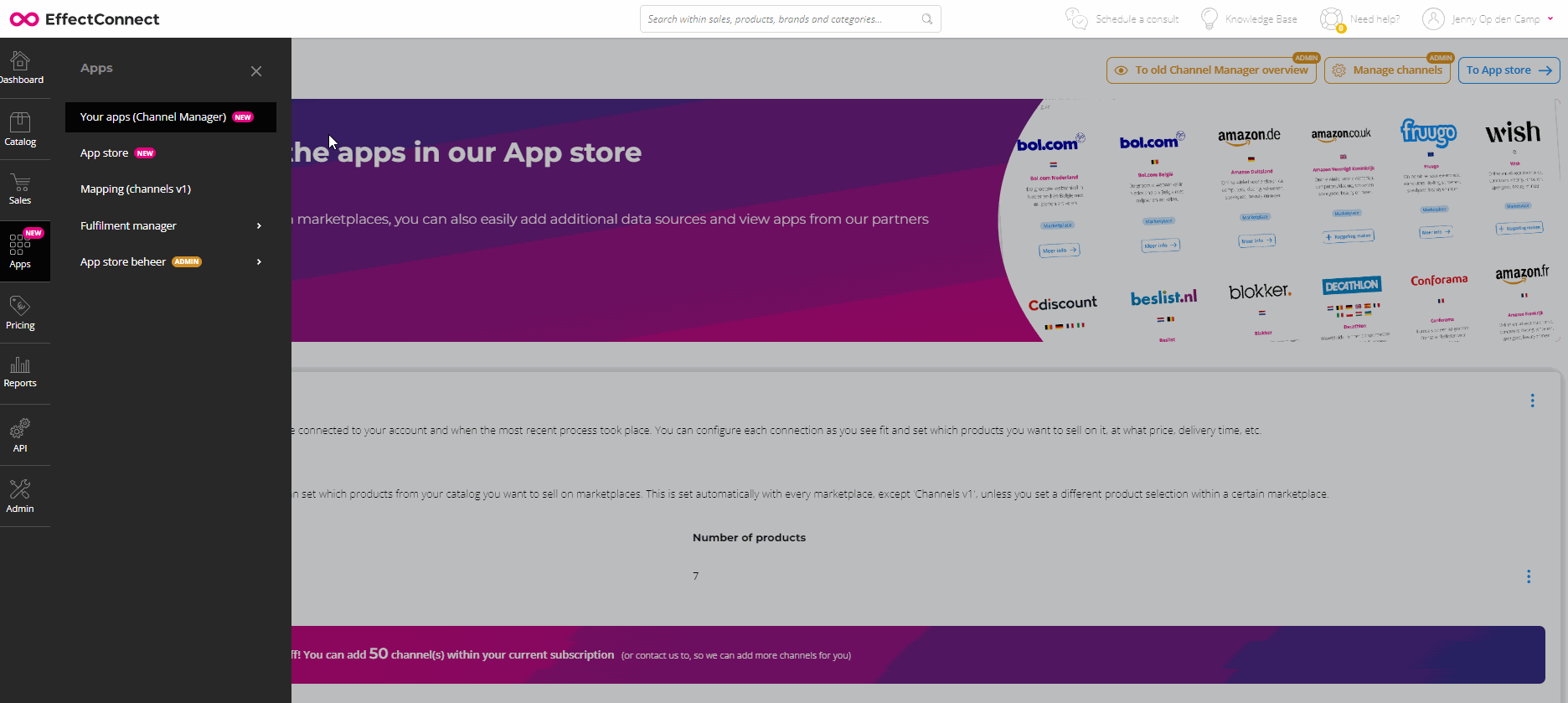Viewport: 1568px width, 703px height.
Task: Choose App store from Apps menu
Action: pyautogui.click(x=105, y=153)
